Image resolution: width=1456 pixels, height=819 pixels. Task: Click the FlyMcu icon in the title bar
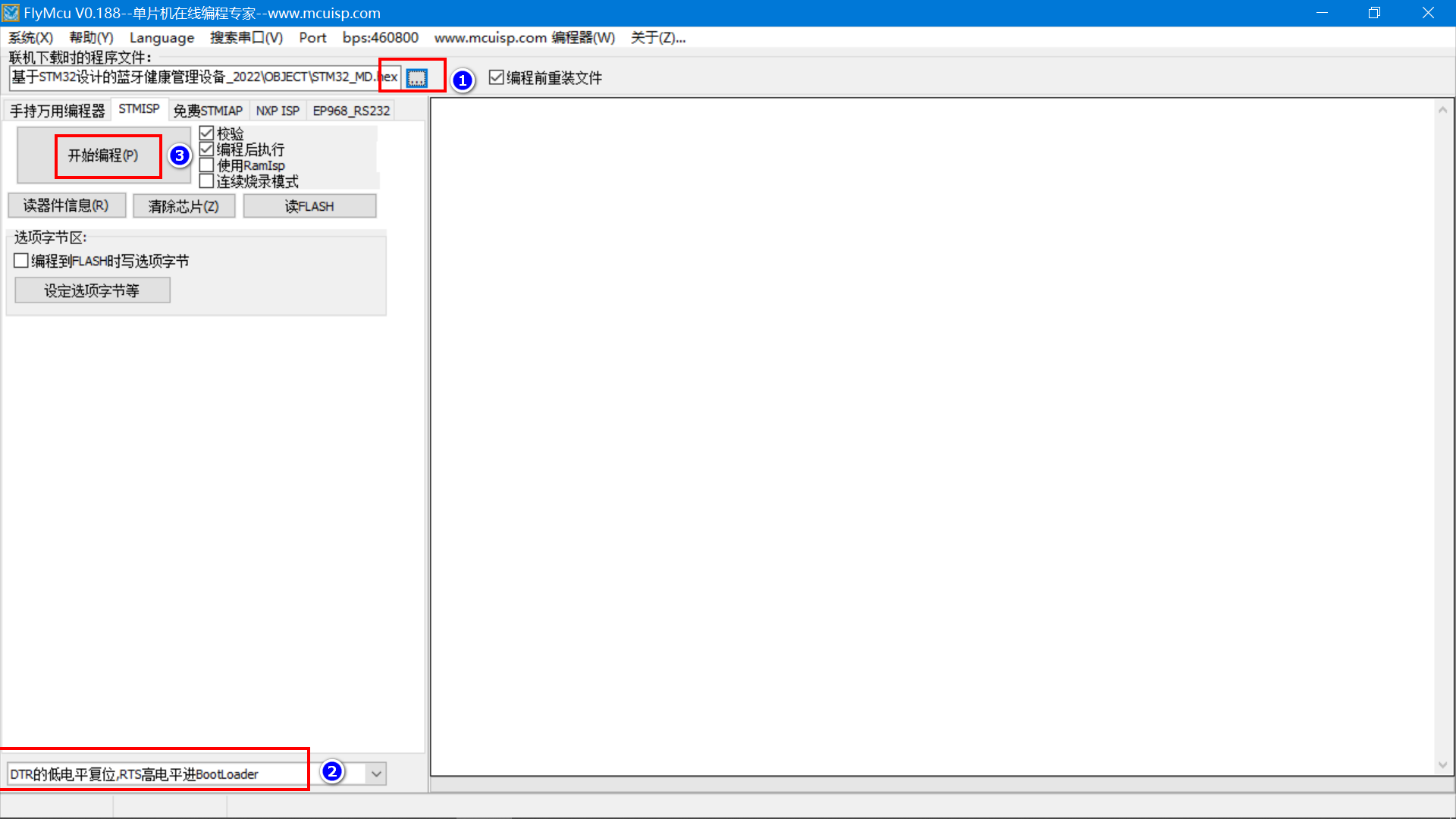coord(11,12)
